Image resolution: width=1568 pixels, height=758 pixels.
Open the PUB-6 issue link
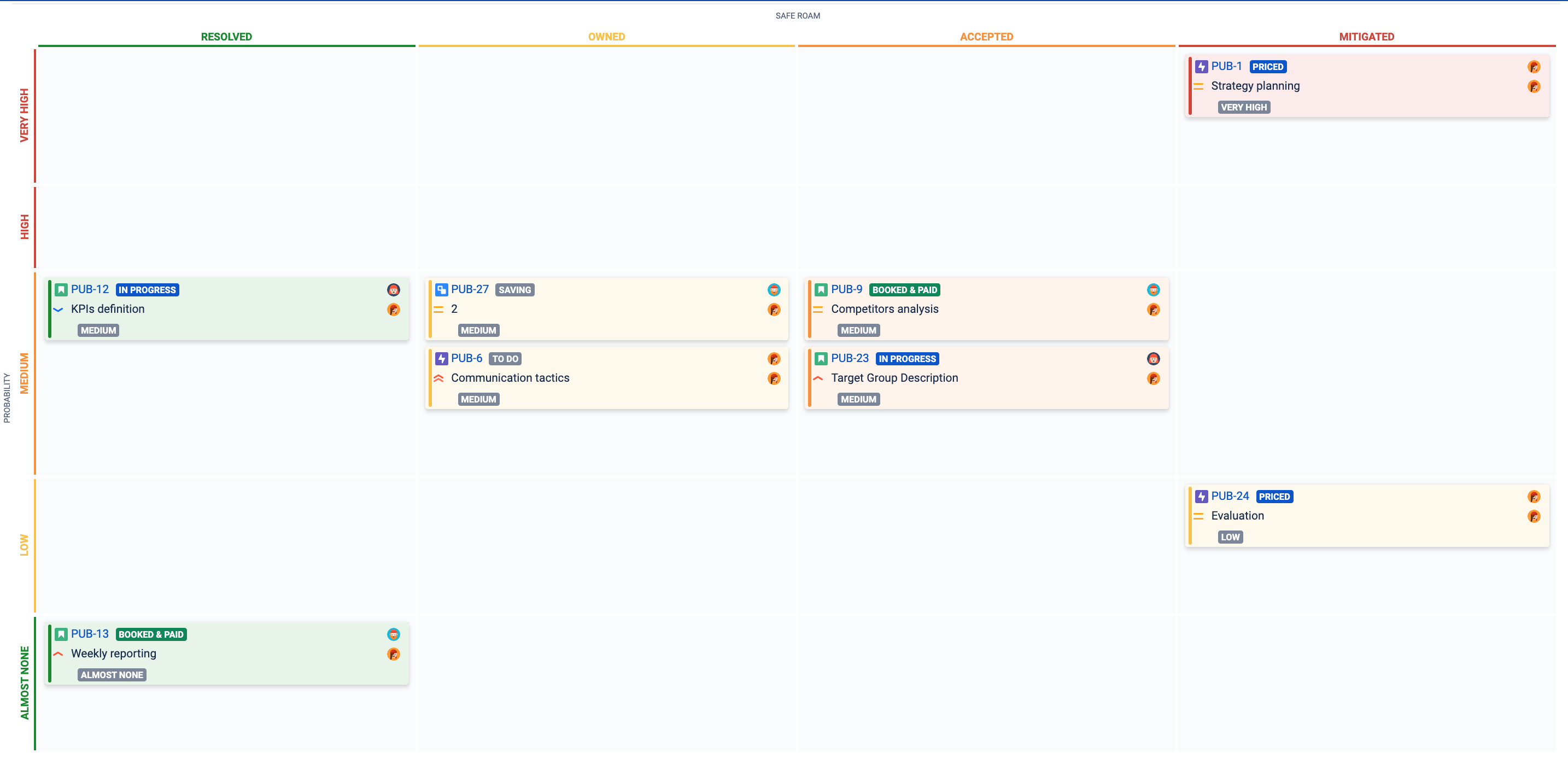pos(466,359)
